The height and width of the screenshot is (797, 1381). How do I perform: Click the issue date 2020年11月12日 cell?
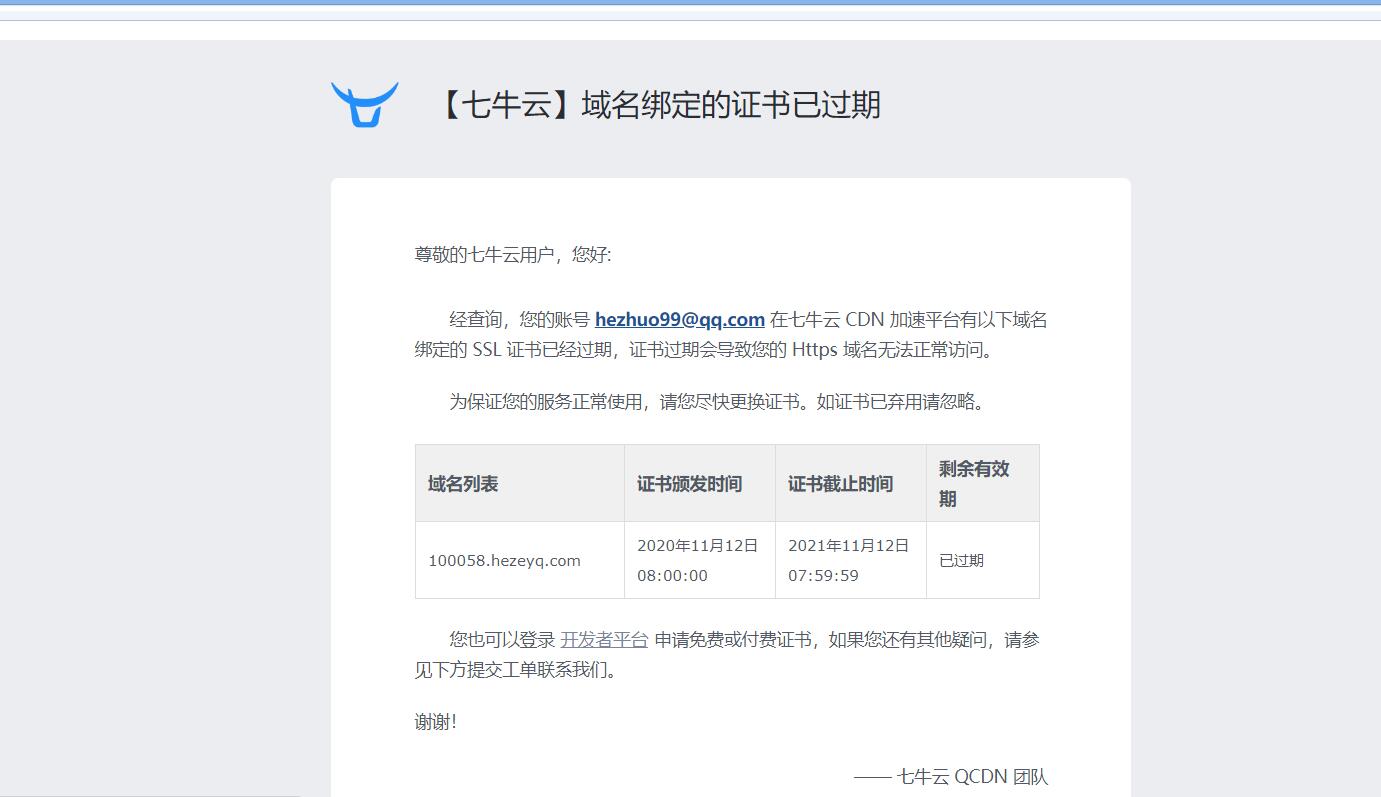pos(700,560)
